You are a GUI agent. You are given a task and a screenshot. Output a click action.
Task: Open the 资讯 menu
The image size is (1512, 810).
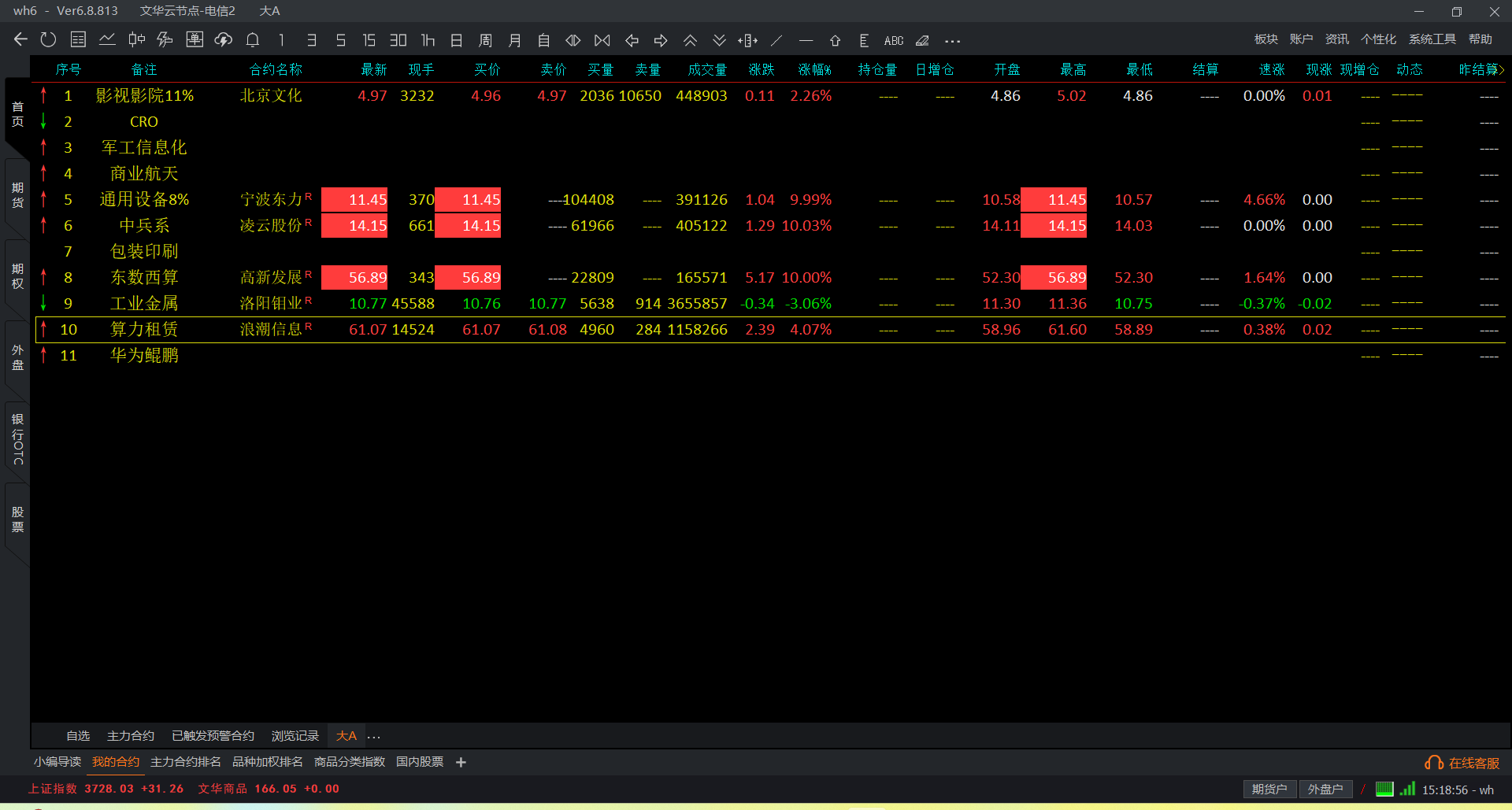point(1337,39)
